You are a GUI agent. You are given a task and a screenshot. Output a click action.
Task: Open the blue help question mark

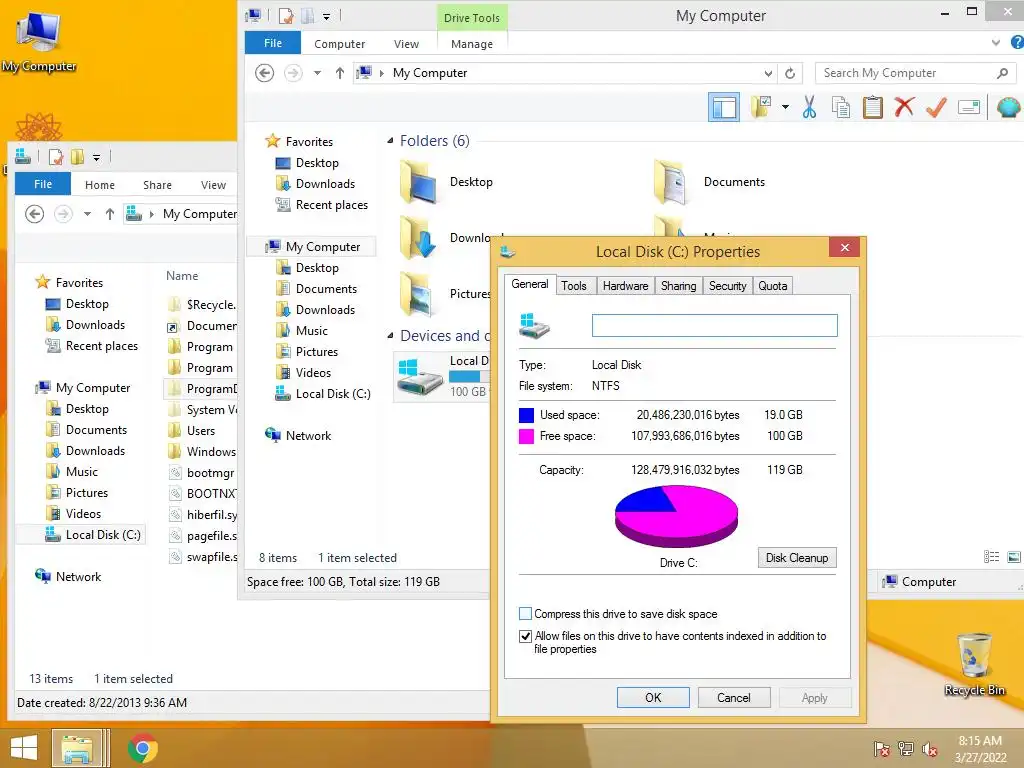(1017, 42)
